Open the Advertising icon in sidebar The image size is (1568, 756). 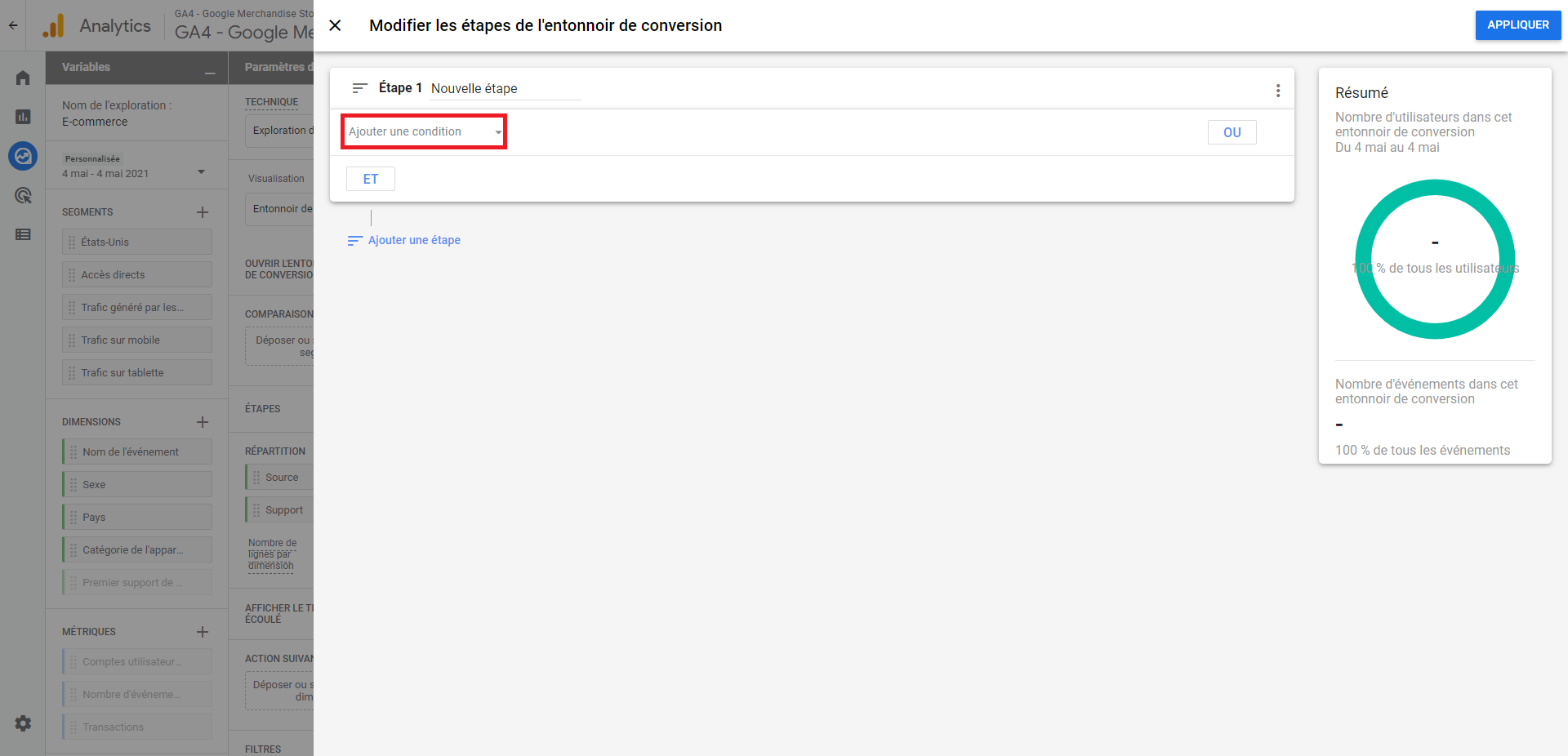(23, 195)
